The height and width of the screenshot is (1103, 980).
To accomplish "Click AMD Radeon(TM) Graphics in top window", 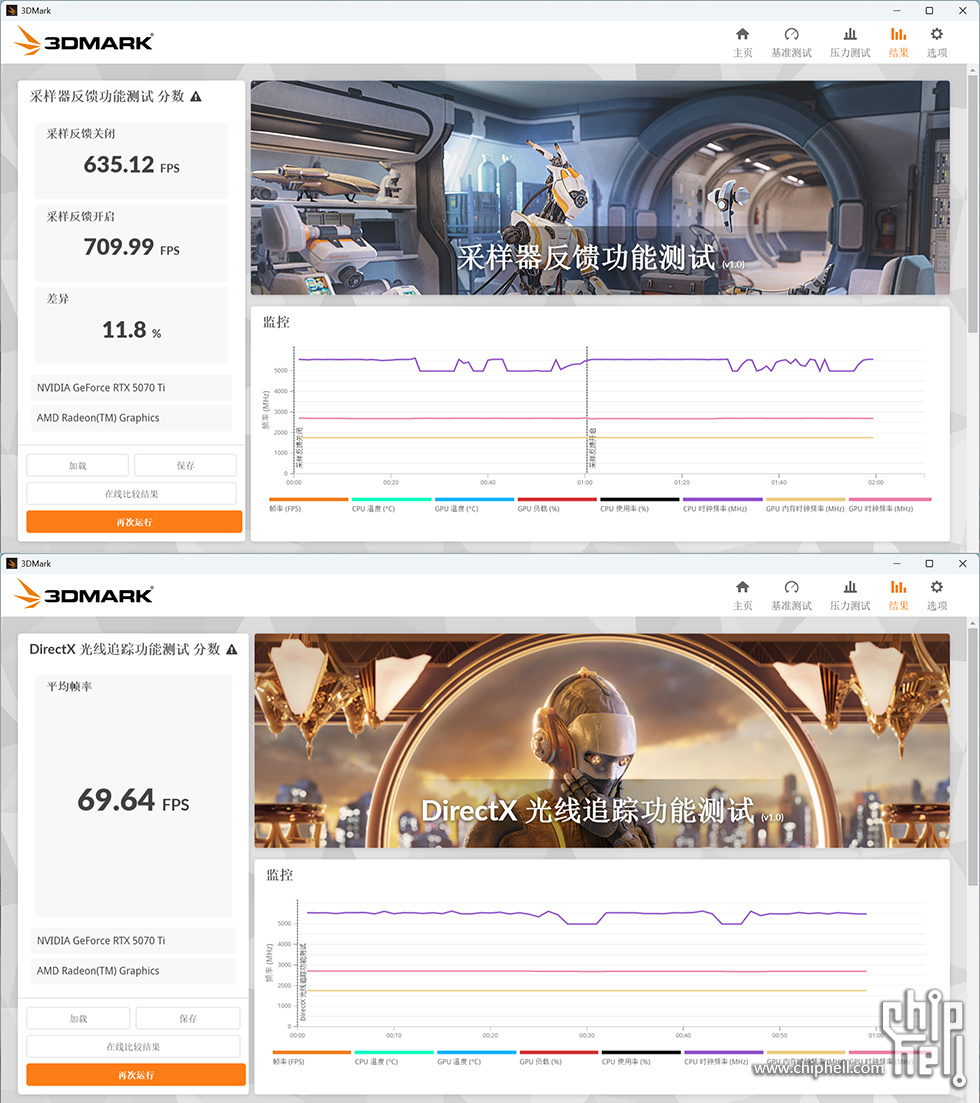I will (x=131, y=418).
